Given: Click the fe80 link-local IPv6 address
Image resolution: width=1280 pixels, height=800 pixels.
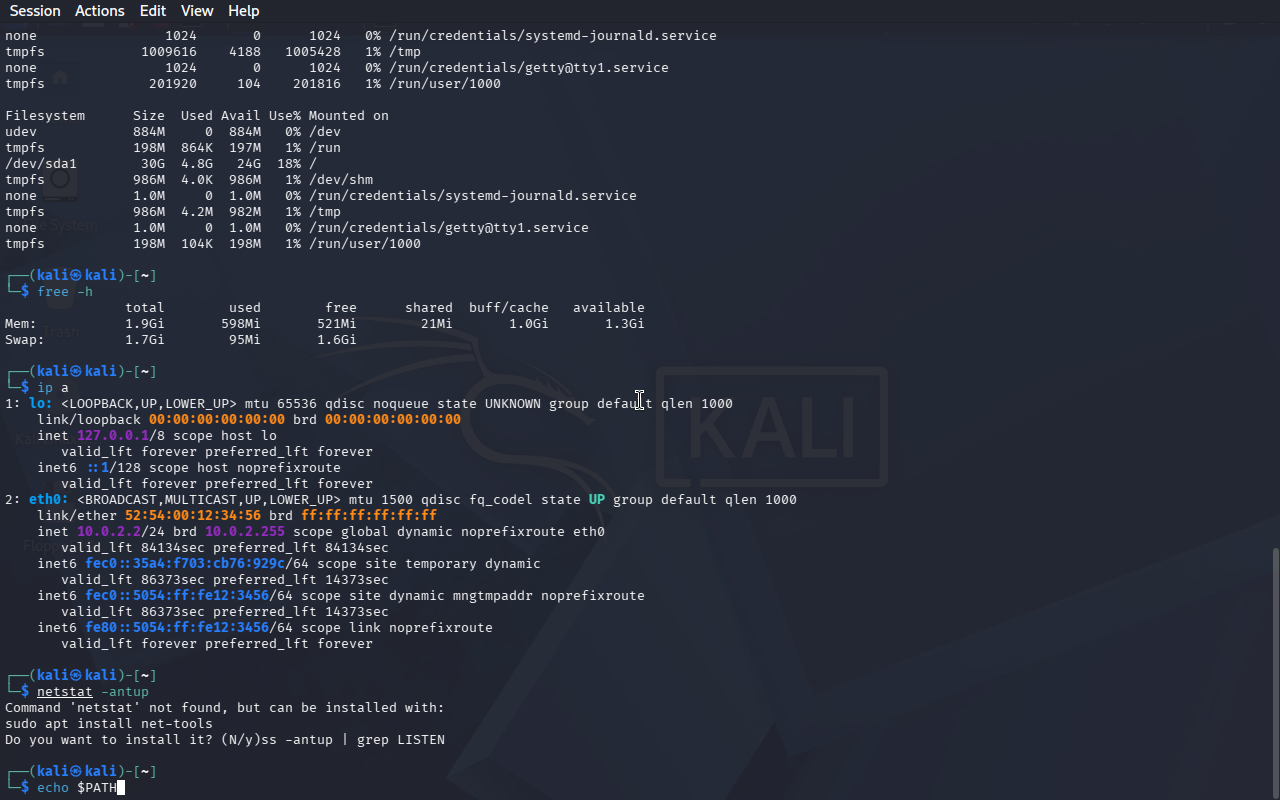Looking at the screenshot, I should click(x=176, y=628).
